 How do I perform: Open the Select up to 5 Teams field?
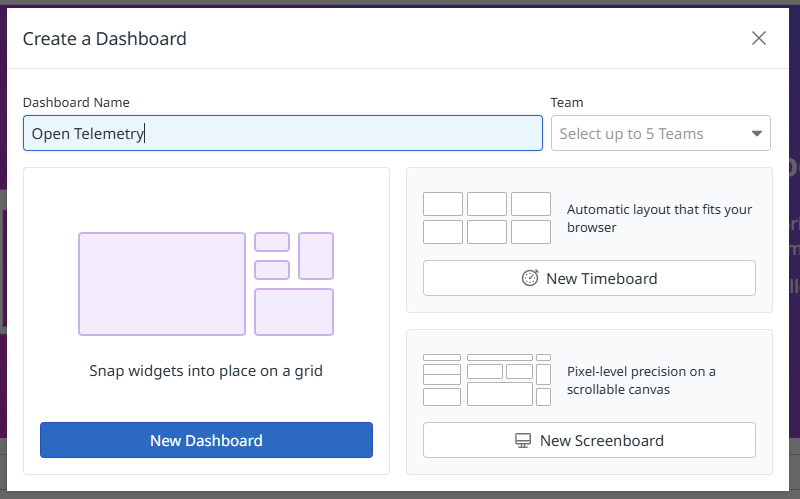661,133
